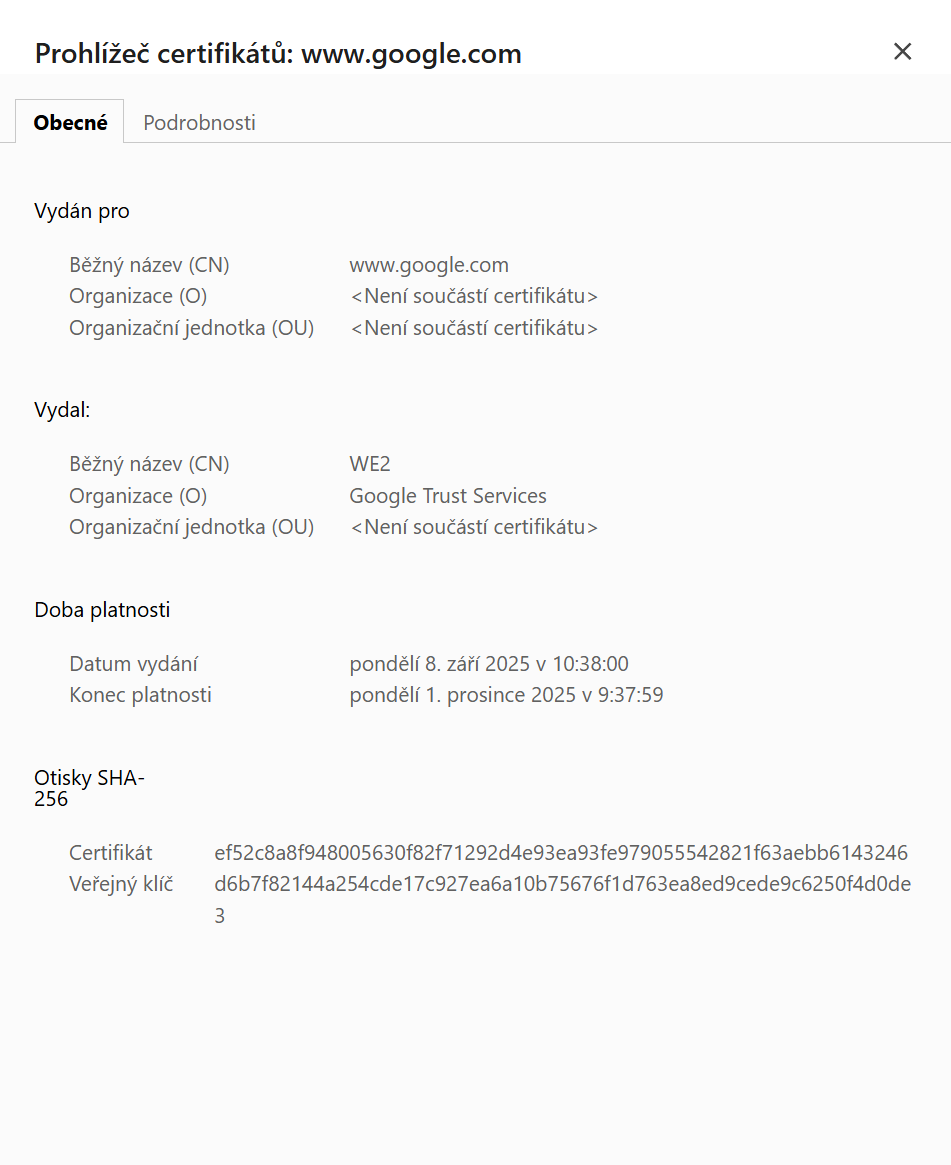951x1165 pixels.
Task: Select the www.google.com common name value
Action: pos(429,264)
